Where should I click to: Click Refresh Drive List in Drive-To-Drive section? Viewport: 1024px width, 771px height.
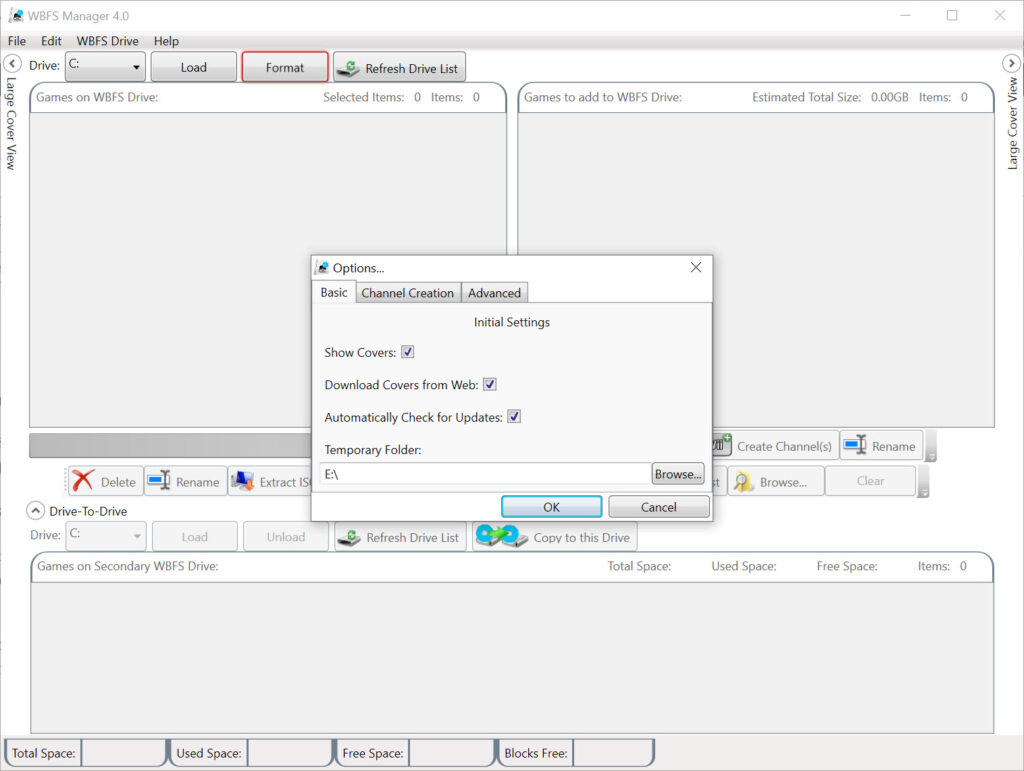[x=400, y=537]
